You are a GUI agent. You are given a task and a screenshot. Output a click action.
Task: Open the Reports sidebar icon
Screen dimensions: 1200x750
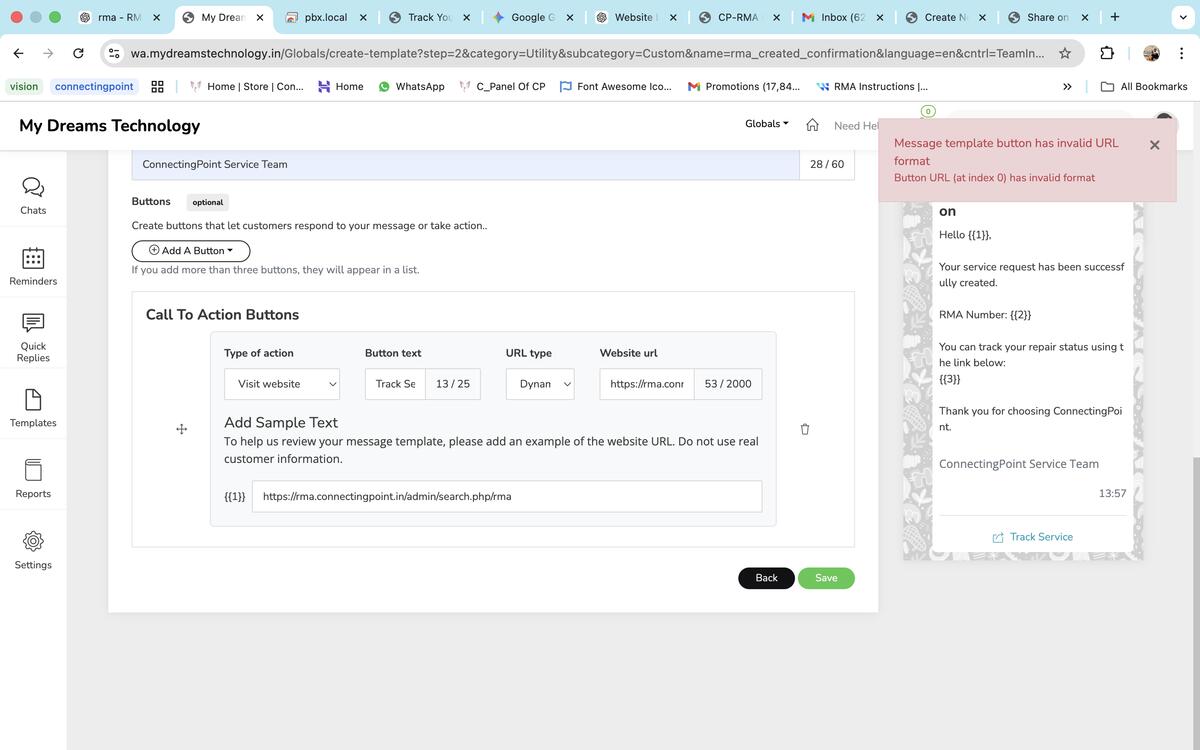tap(33, 477)
